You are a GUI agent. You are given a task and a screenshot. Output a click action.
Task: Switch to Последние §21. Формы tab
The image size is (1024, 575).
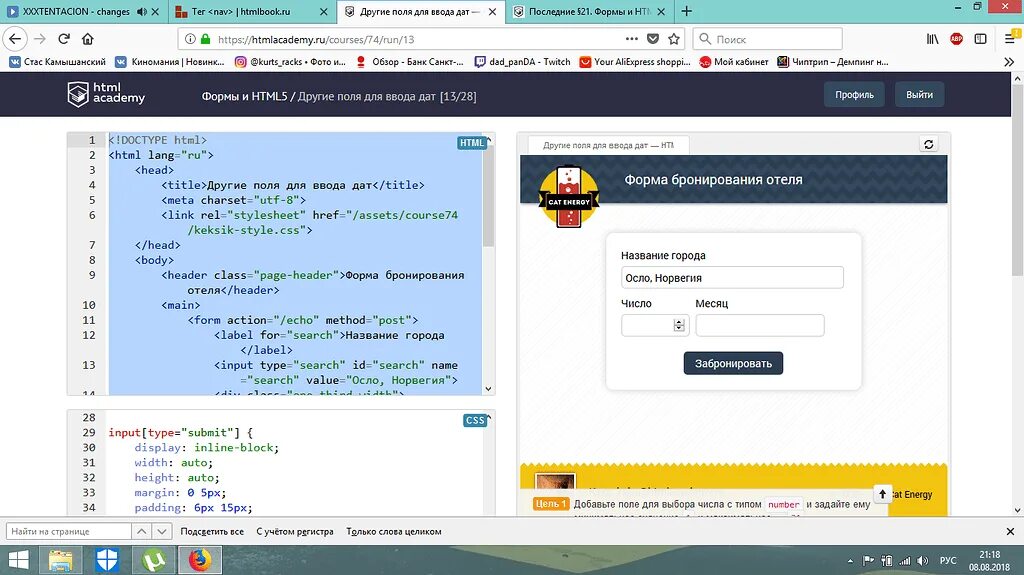pos(590,12)
